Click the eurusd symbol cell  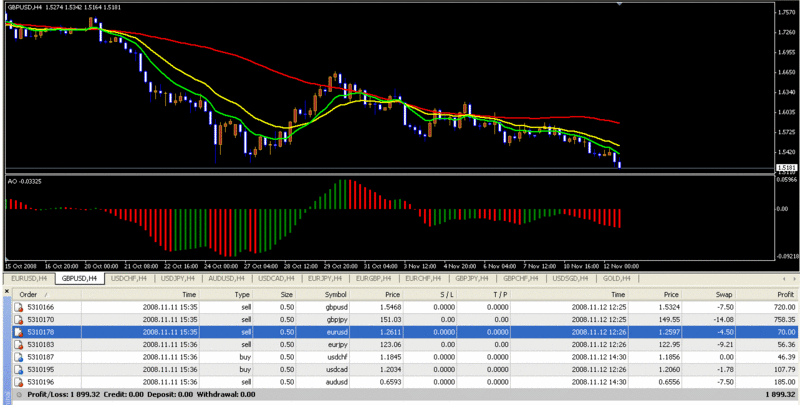[x=337, y=332]
